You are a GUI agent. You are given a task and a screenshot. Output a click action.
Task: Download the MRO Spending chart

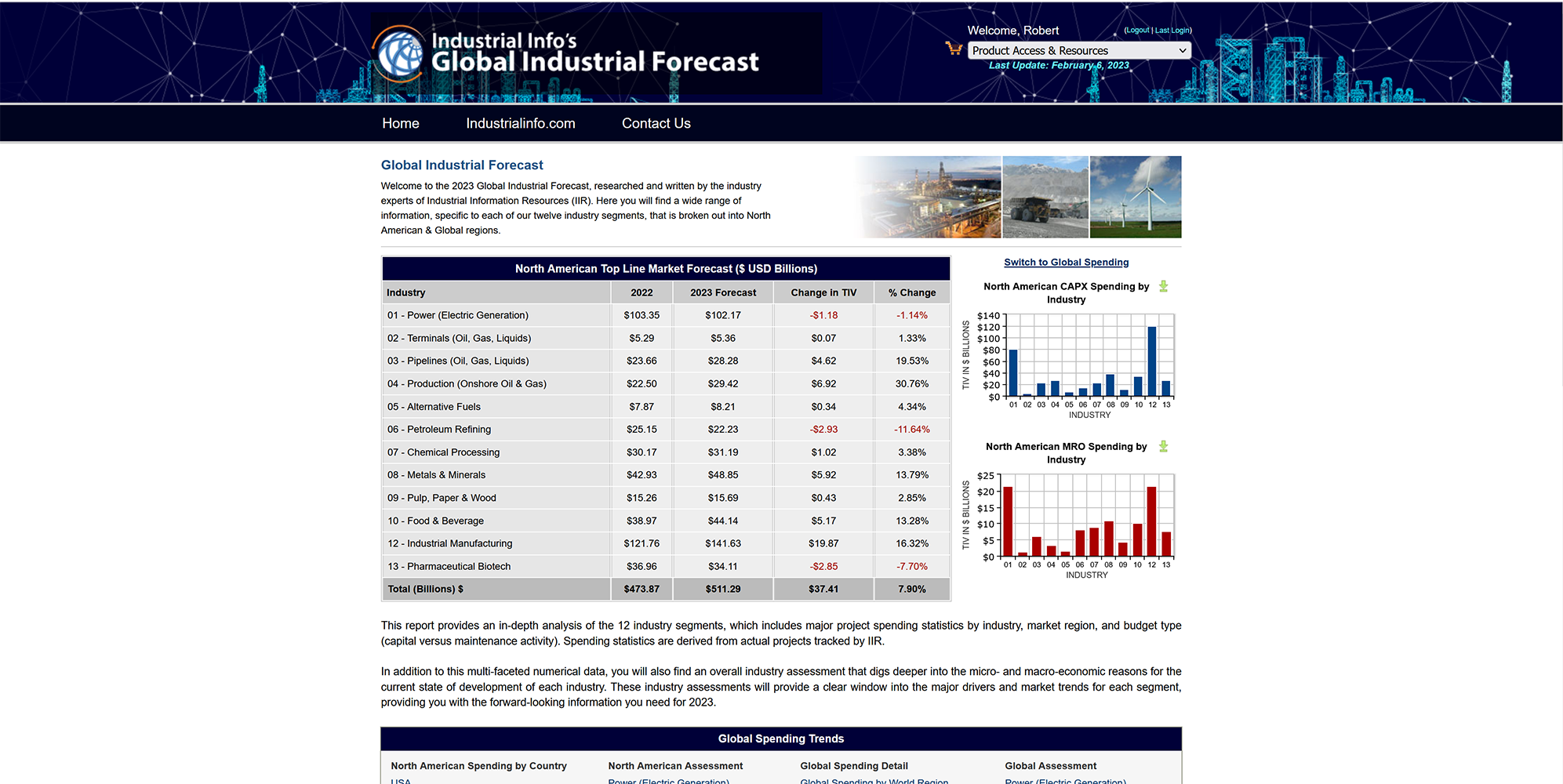[1164, 446]
